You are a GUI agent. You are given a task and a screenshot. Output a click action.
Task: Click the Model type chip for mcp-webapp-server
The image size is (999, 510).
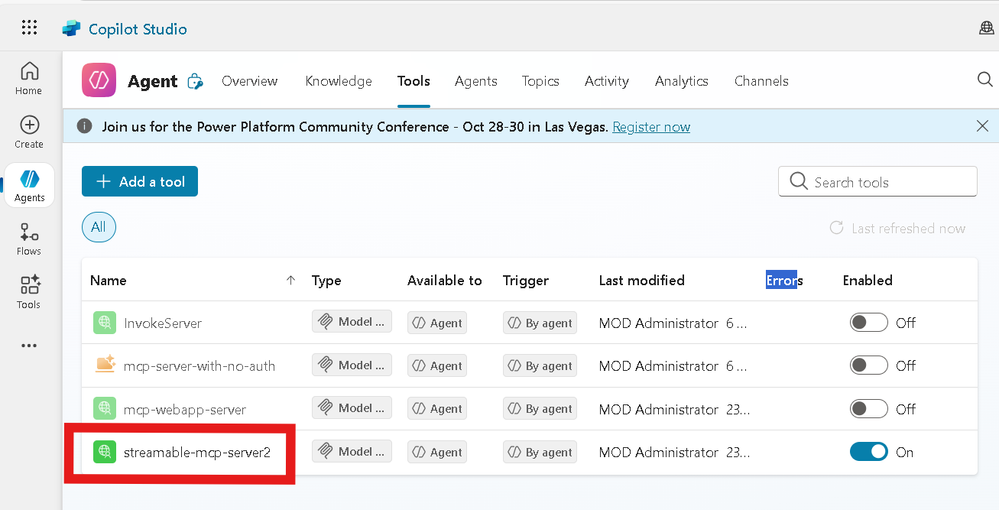pos(352,408)
